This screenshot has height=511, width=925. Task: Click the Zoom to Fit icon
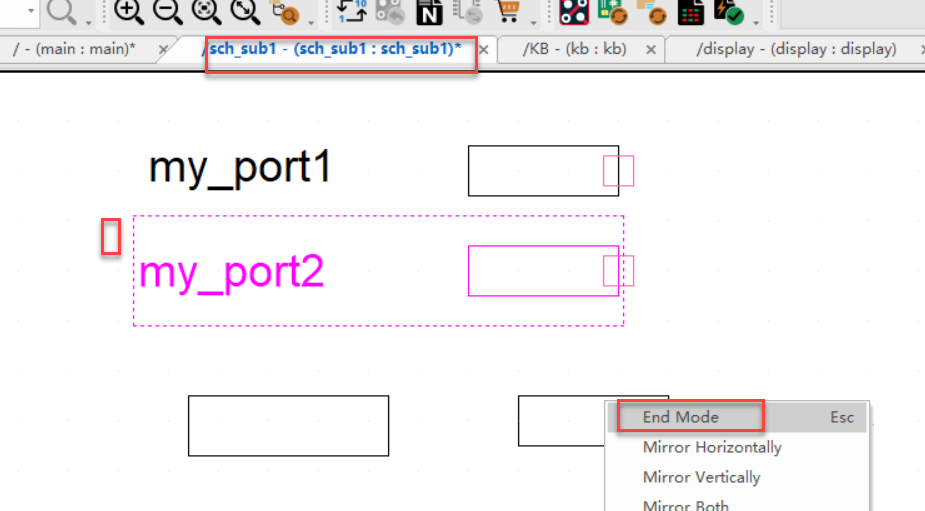point(206,12)
